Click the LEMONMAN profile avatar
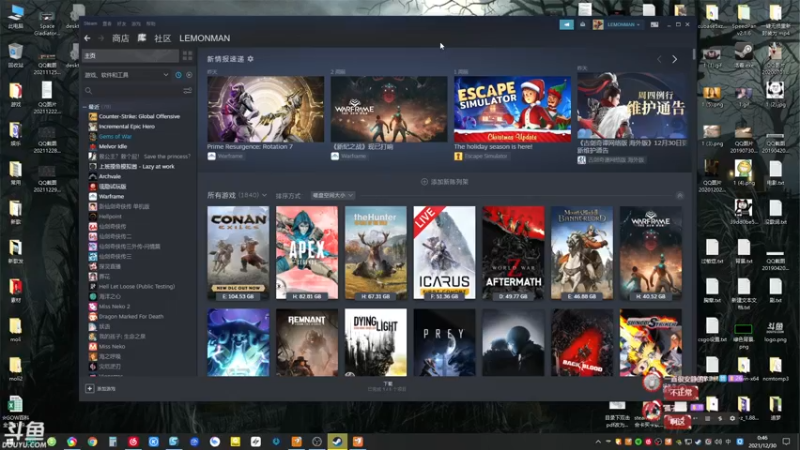Viewport: 800px width, 450px height. coord(598,24)
